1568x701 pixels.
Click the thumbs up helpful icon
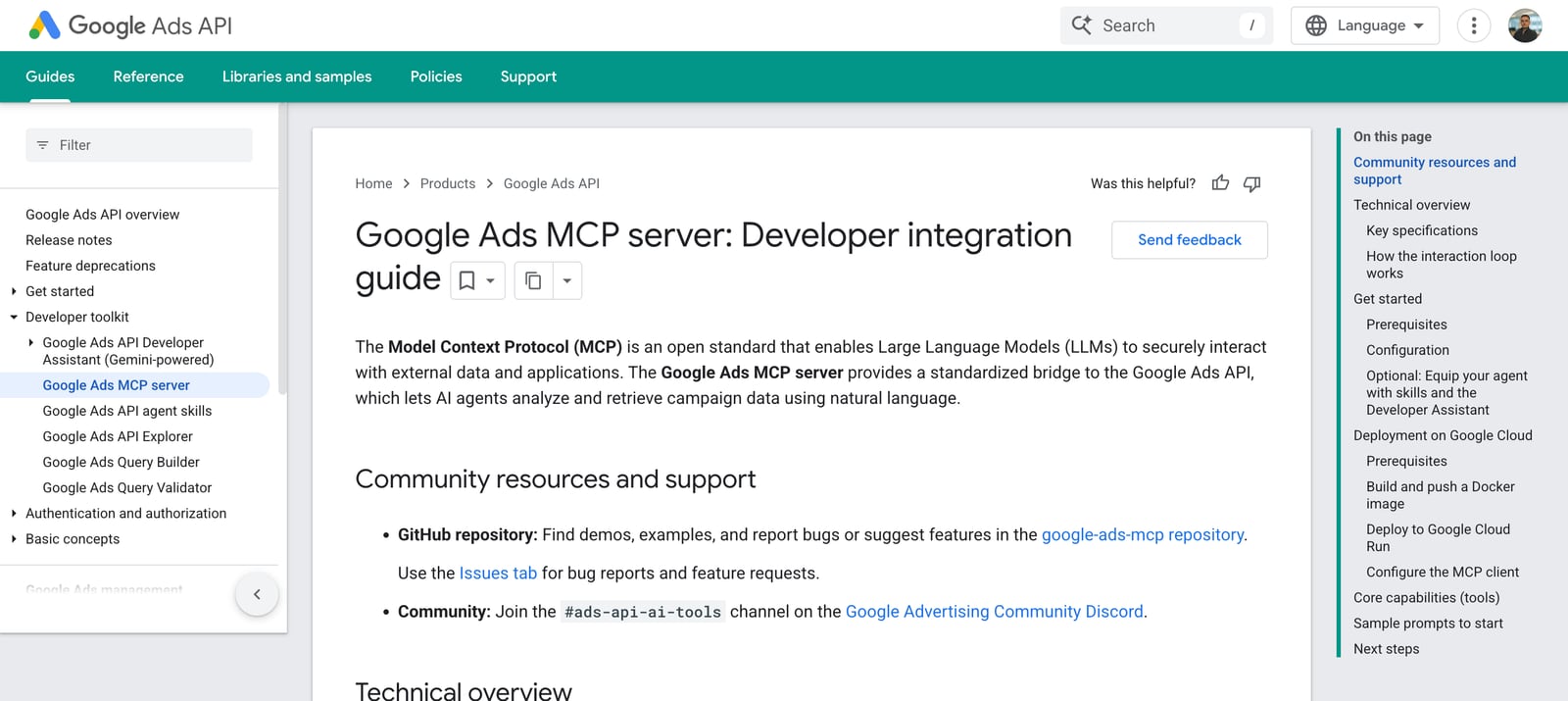(1220, 183)
